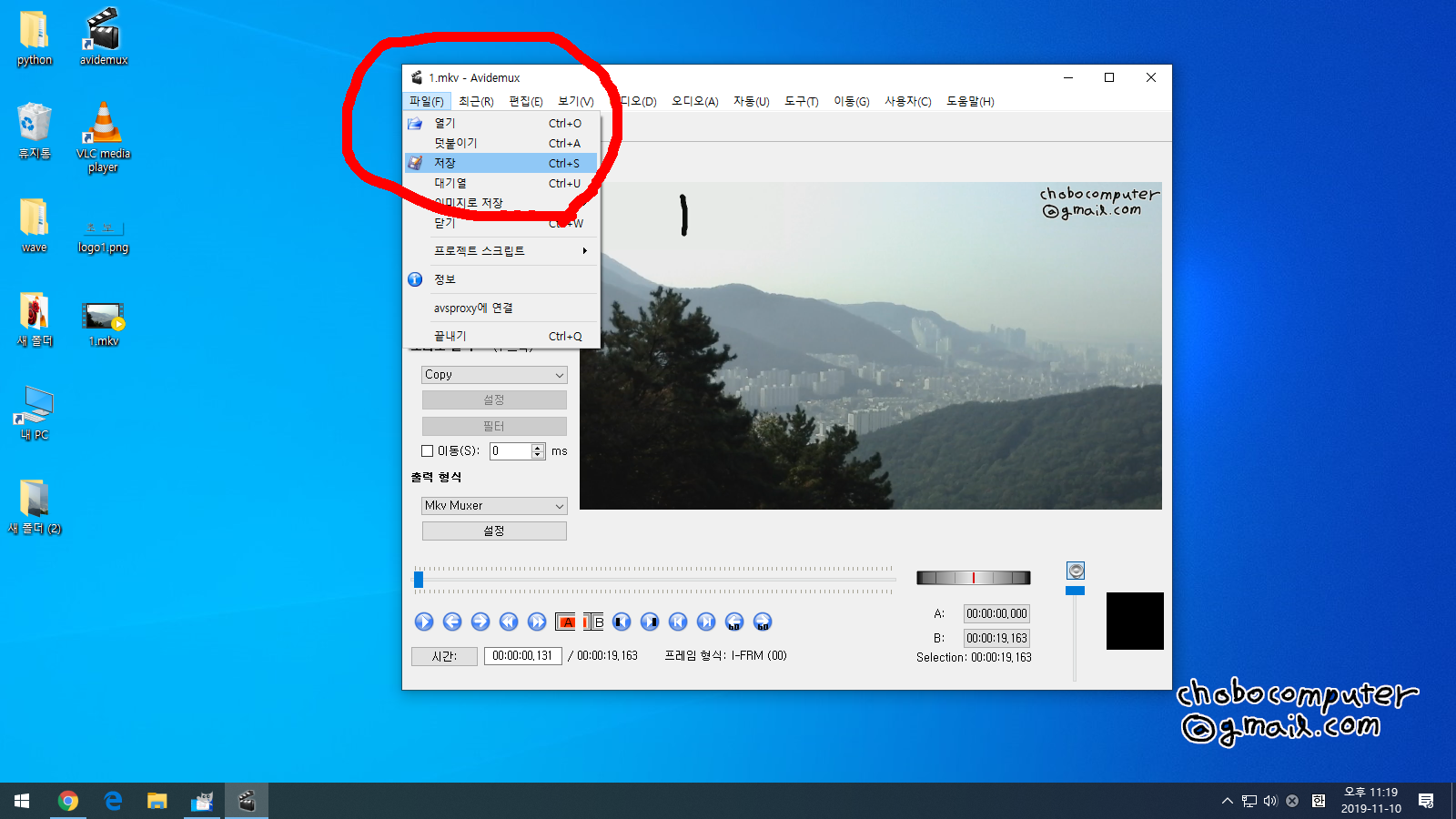This screenshot has width=1456, height=819.
Task: Advance to next frame with right arrow
Action: [x=480, y=622]
